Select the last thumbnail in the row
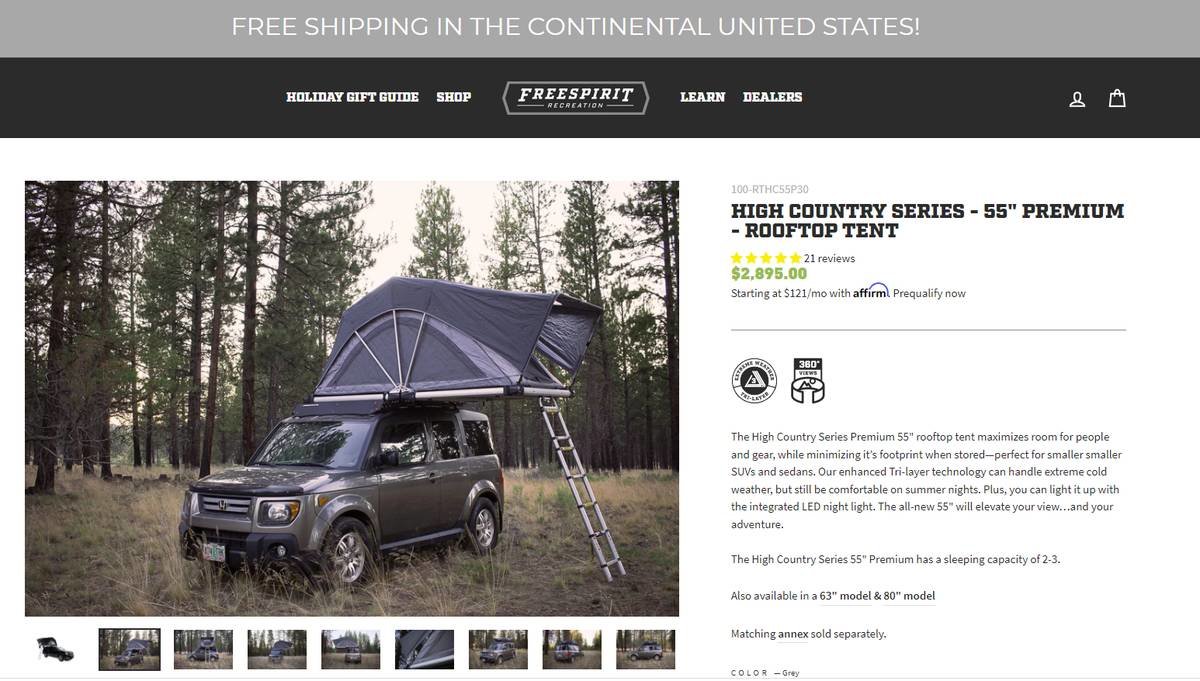This screenshot has height=681, width=1200. click(646, 649)
